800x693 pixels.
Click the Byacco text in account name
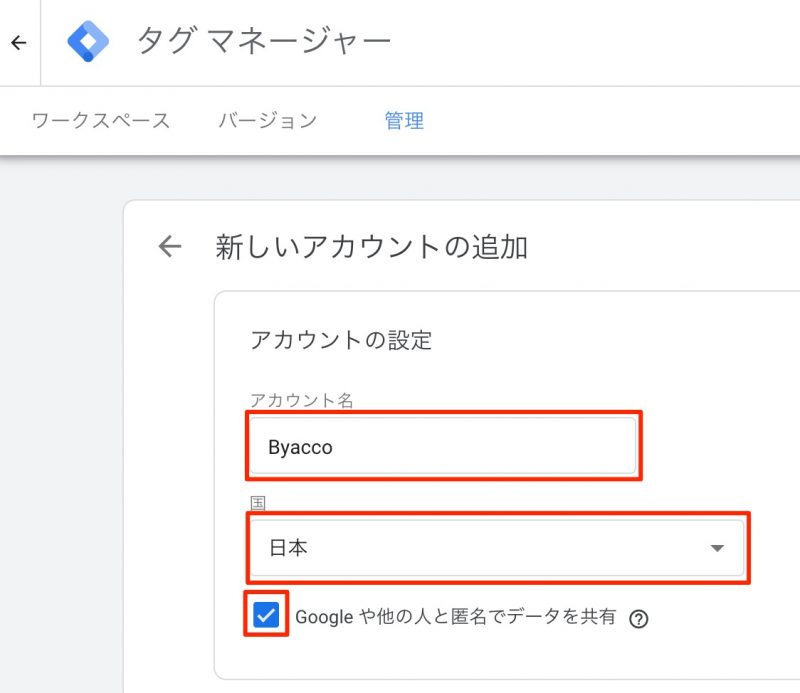pyautogui.click(x=300, y=447)
